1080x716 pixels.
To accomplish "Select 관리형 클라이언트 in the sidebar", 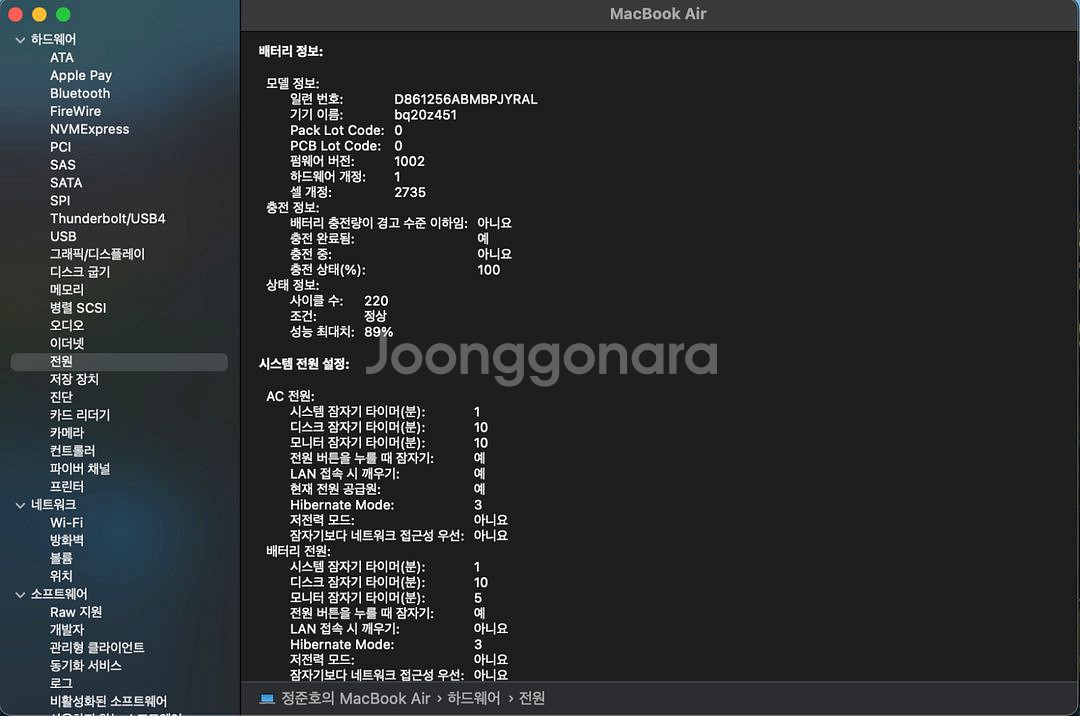I will tap(97, 648).
